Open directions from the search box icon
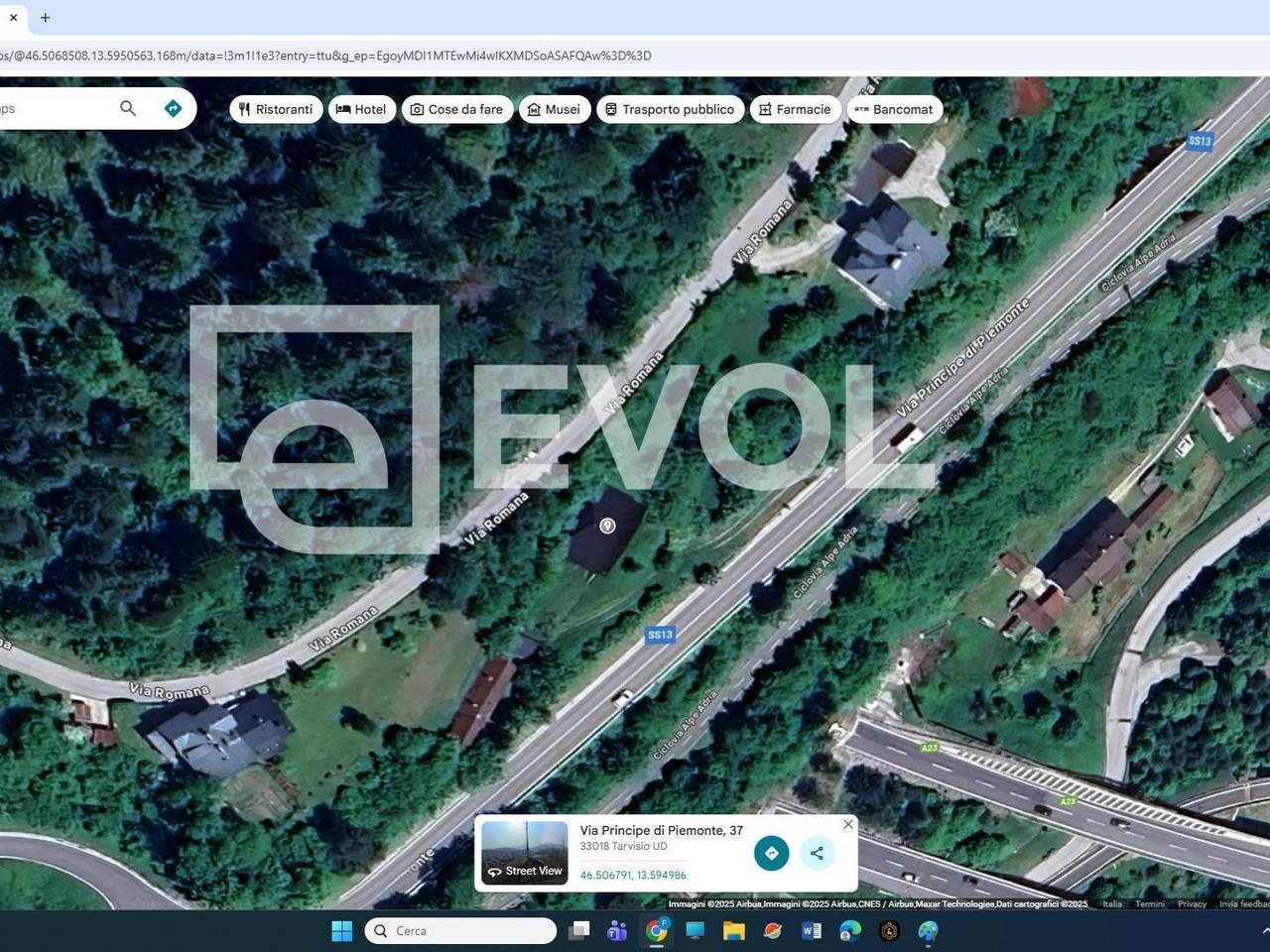 (173, 108)
